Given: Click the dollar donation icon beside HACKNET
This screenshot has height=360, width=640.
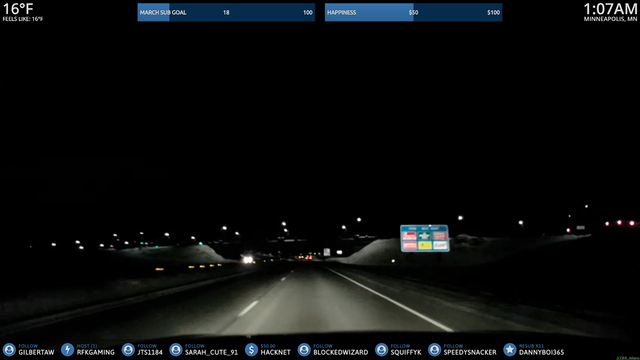Looking at the screenshot, I should click(x=251, y=350).
